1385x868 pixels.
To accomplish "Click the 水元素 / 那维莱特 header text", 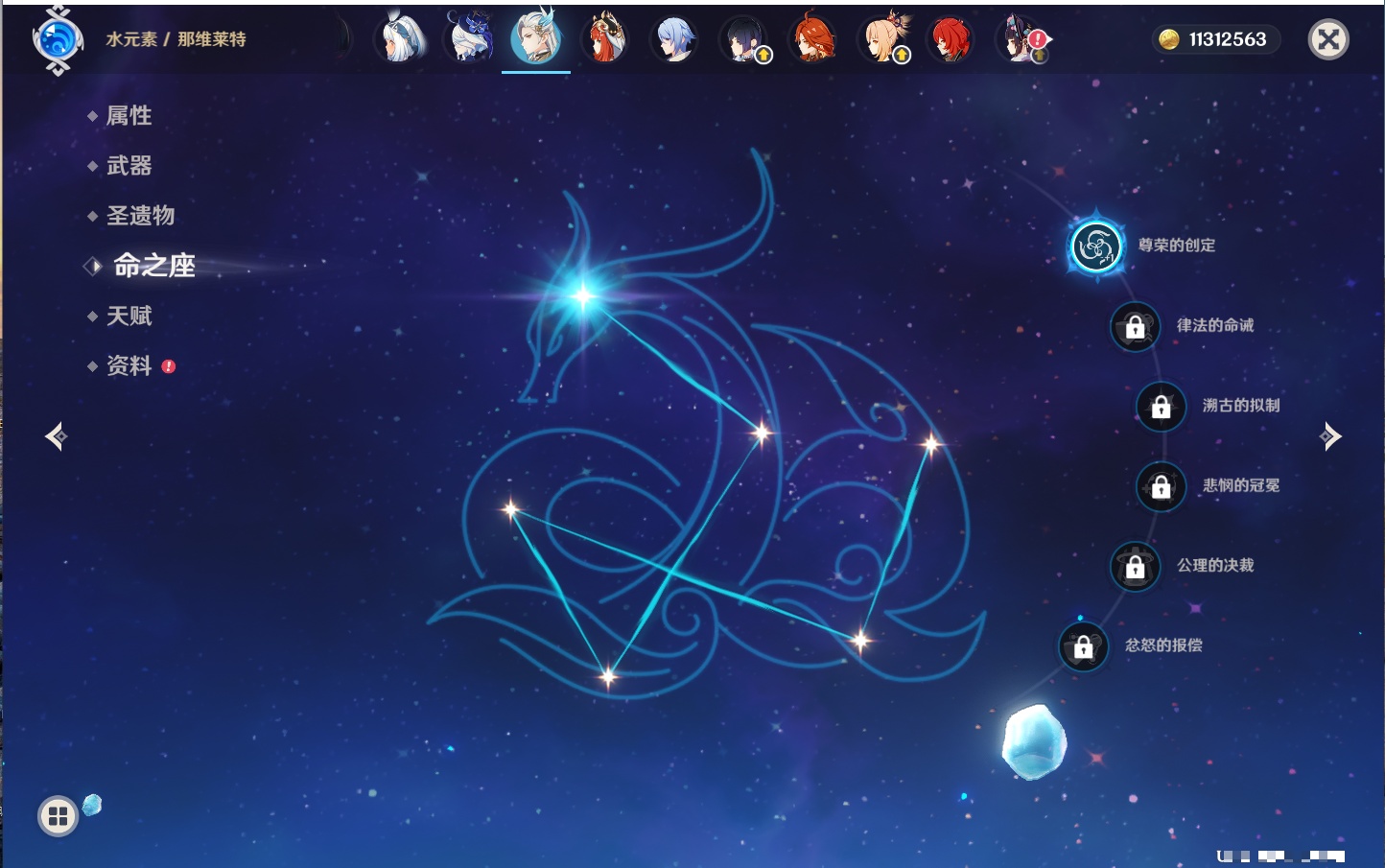I will point(176,39).
